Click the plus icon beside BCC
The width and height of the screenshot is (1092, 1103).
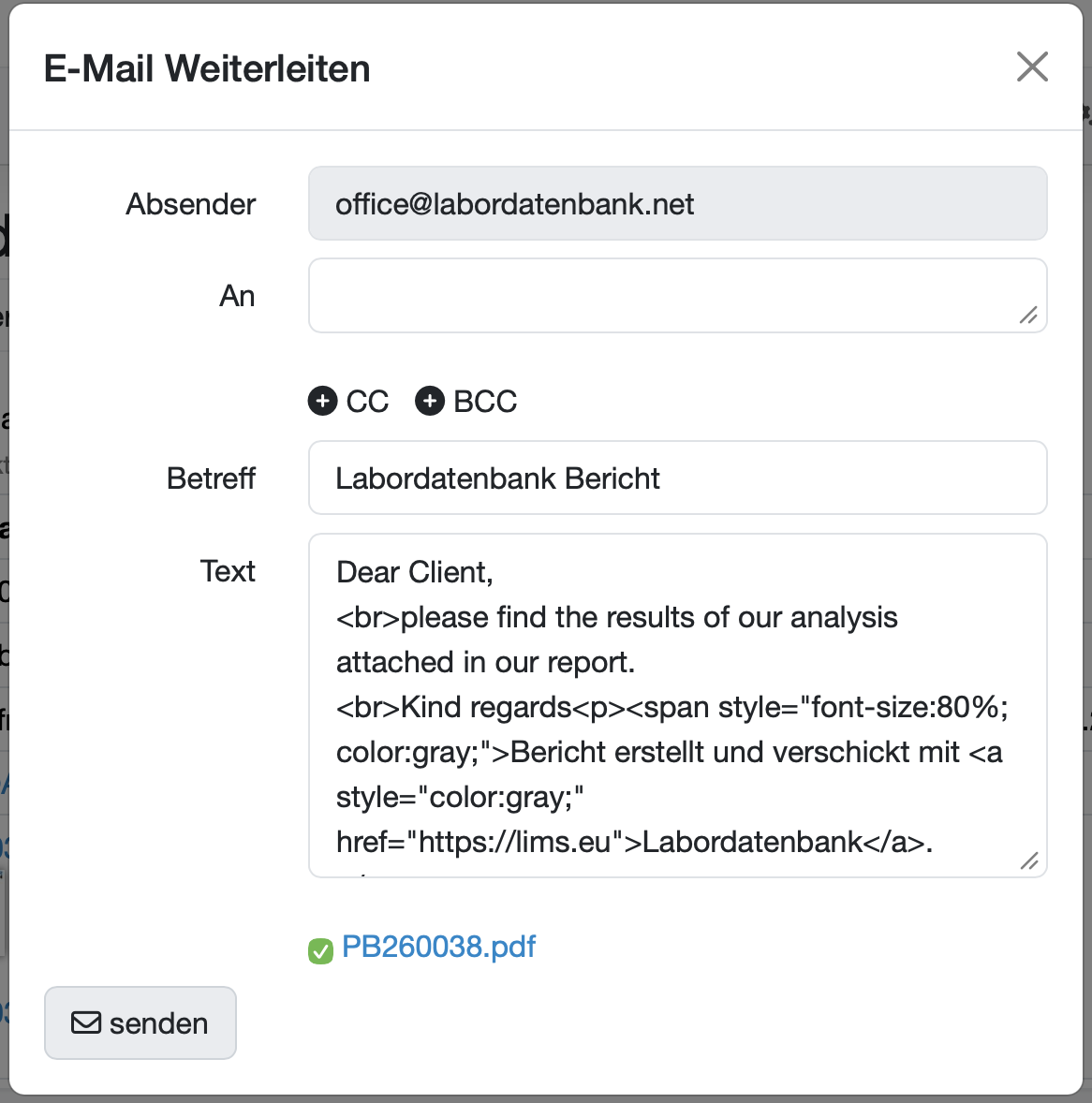pos(430,401)
